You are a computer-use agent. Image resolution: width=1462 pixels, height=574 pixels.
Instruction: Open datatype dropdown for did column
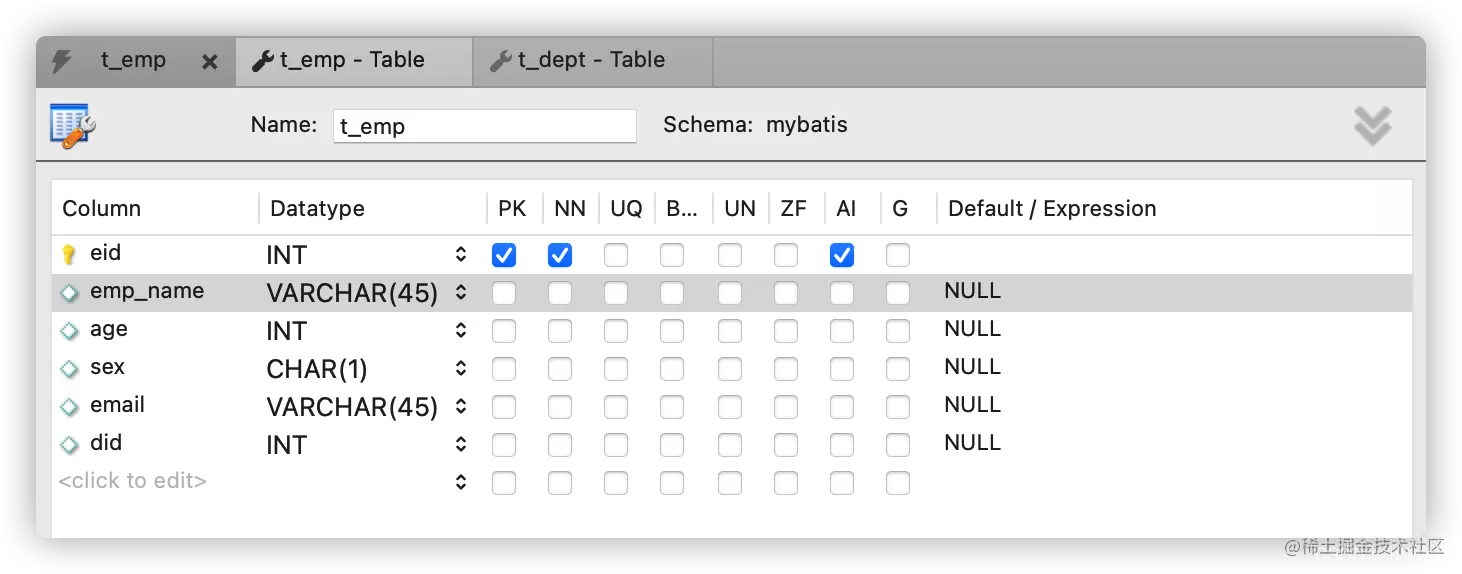coord(461,445)
